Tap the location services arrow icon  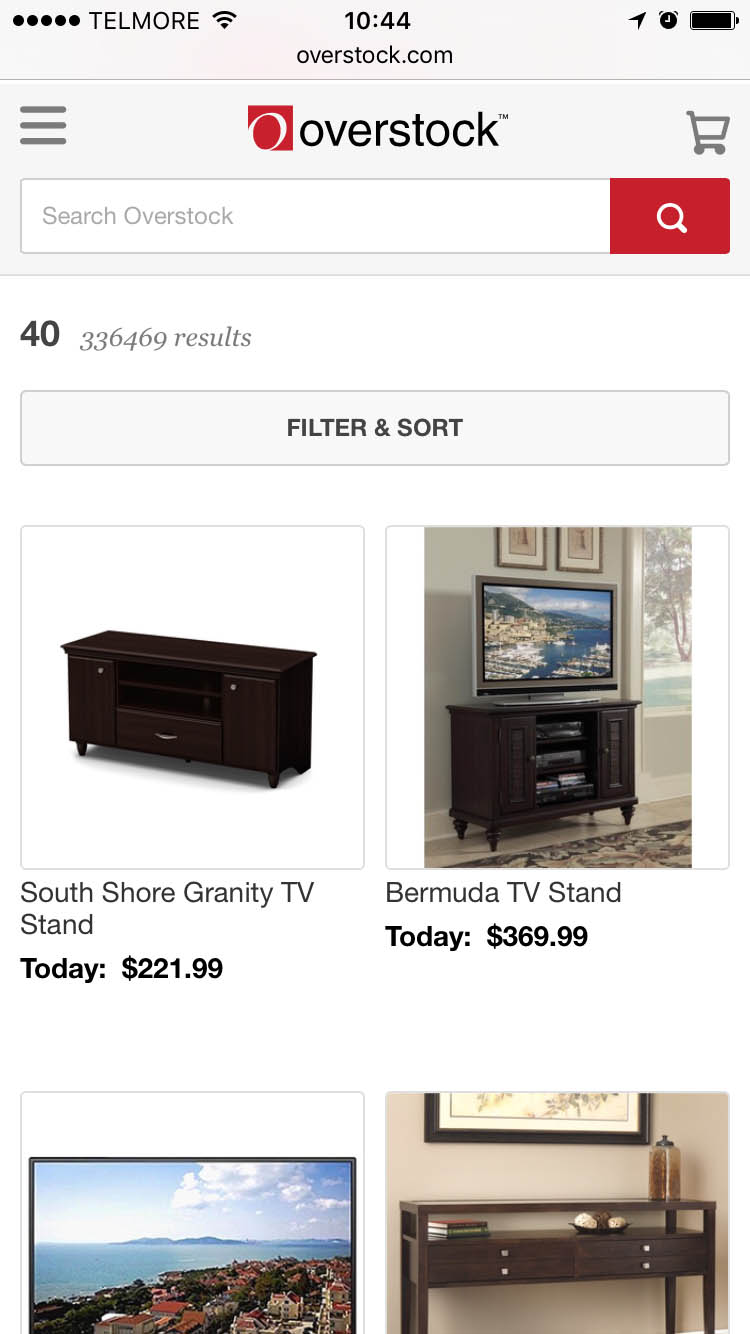pyautogui.click(x=637, y=20)
